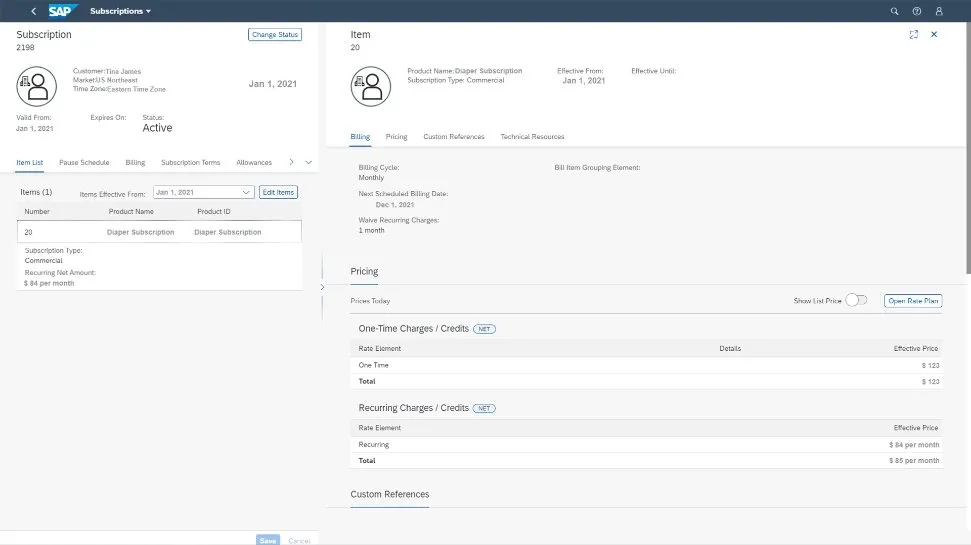Close the Item detail panel
This screenshot has width=971, height=545.
point(934,35)
